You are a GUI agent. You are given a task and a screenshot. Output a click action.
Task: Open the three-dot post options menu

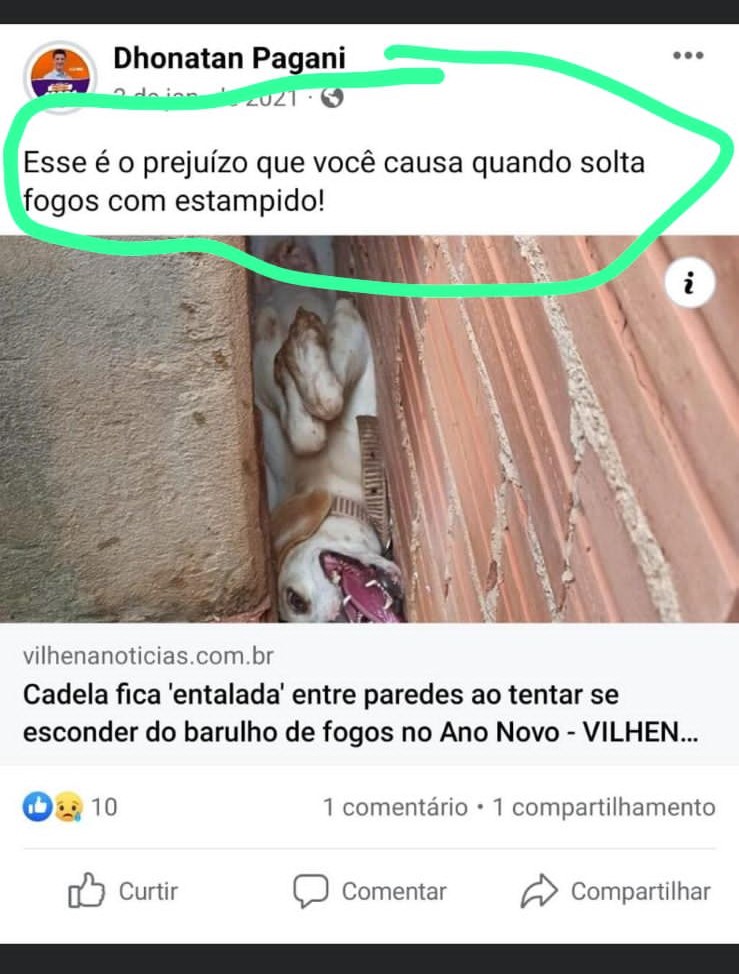[x=688, y=55]
